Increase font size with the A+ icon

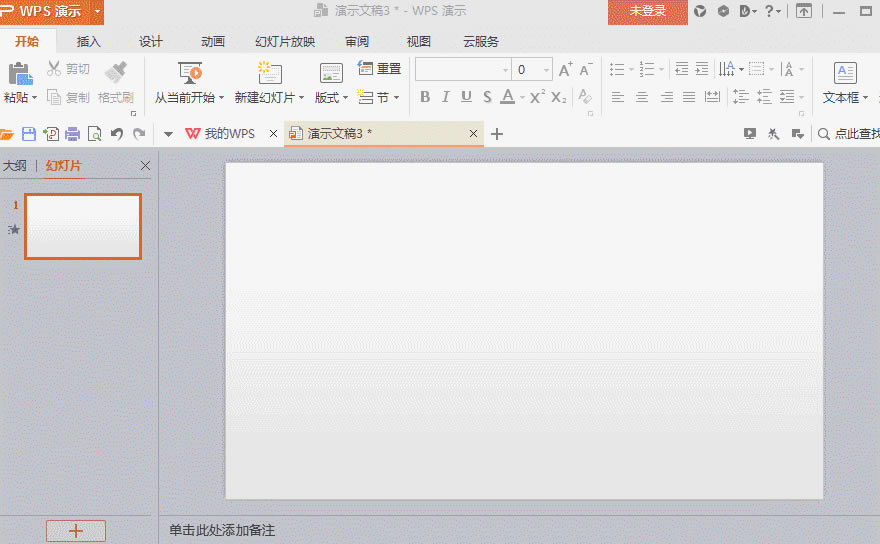point(565,70)
